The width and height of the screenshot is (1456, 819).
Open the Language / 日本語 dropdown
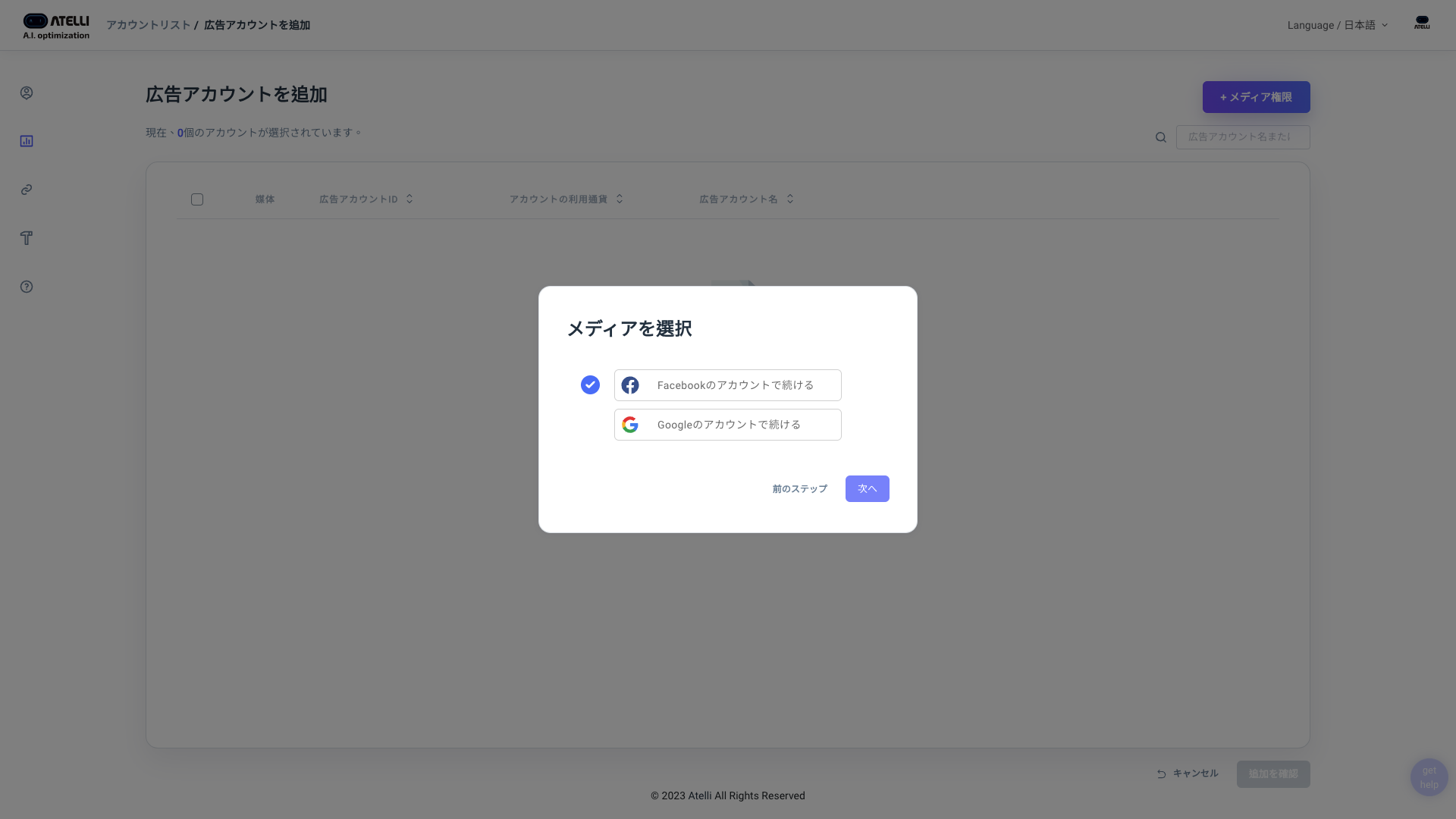[1337, 25]
